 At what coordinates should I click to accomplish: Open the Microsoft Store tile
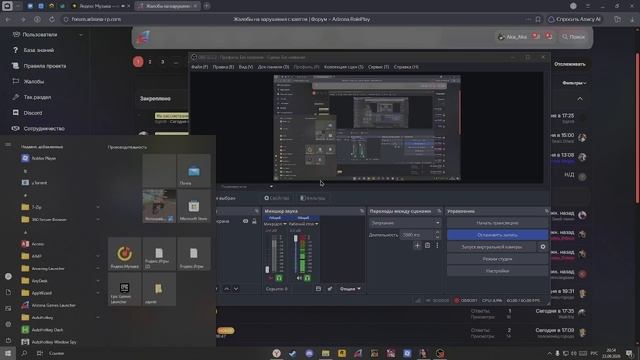click(194, 206)
